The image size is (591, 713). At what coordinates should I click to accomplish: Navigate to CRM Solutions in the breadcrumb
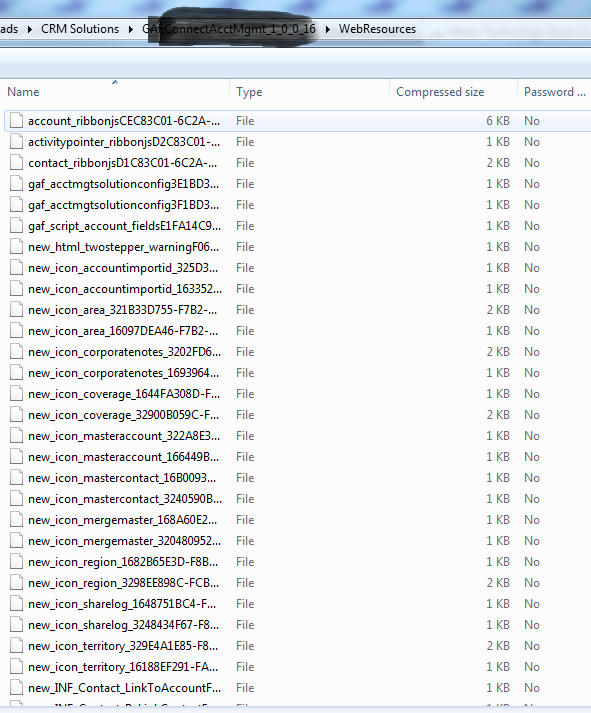[80, 29]
